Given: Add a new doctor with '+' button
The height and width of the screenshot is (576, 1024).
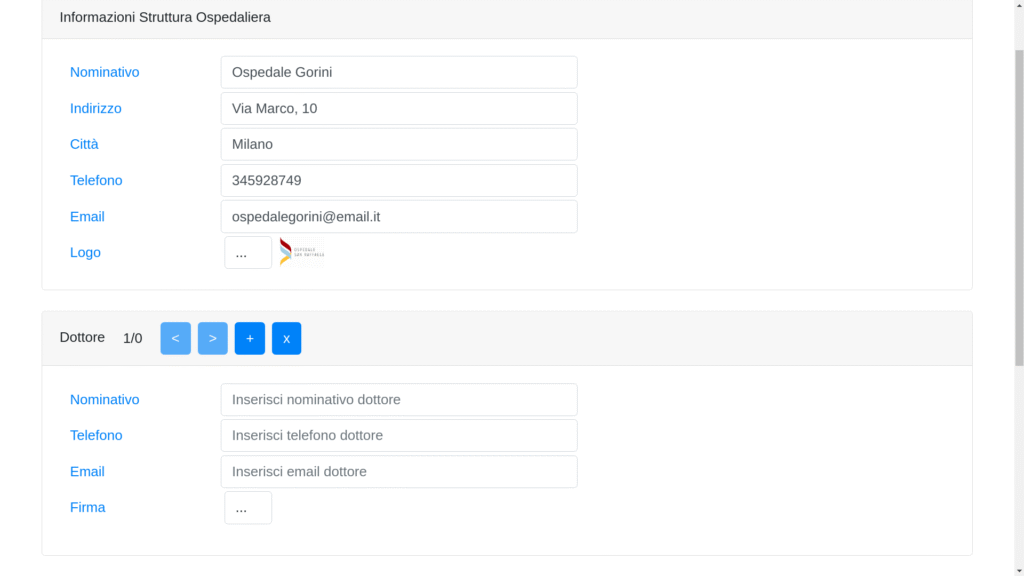Looking at the screenshot, I should (x=249, y=338).
